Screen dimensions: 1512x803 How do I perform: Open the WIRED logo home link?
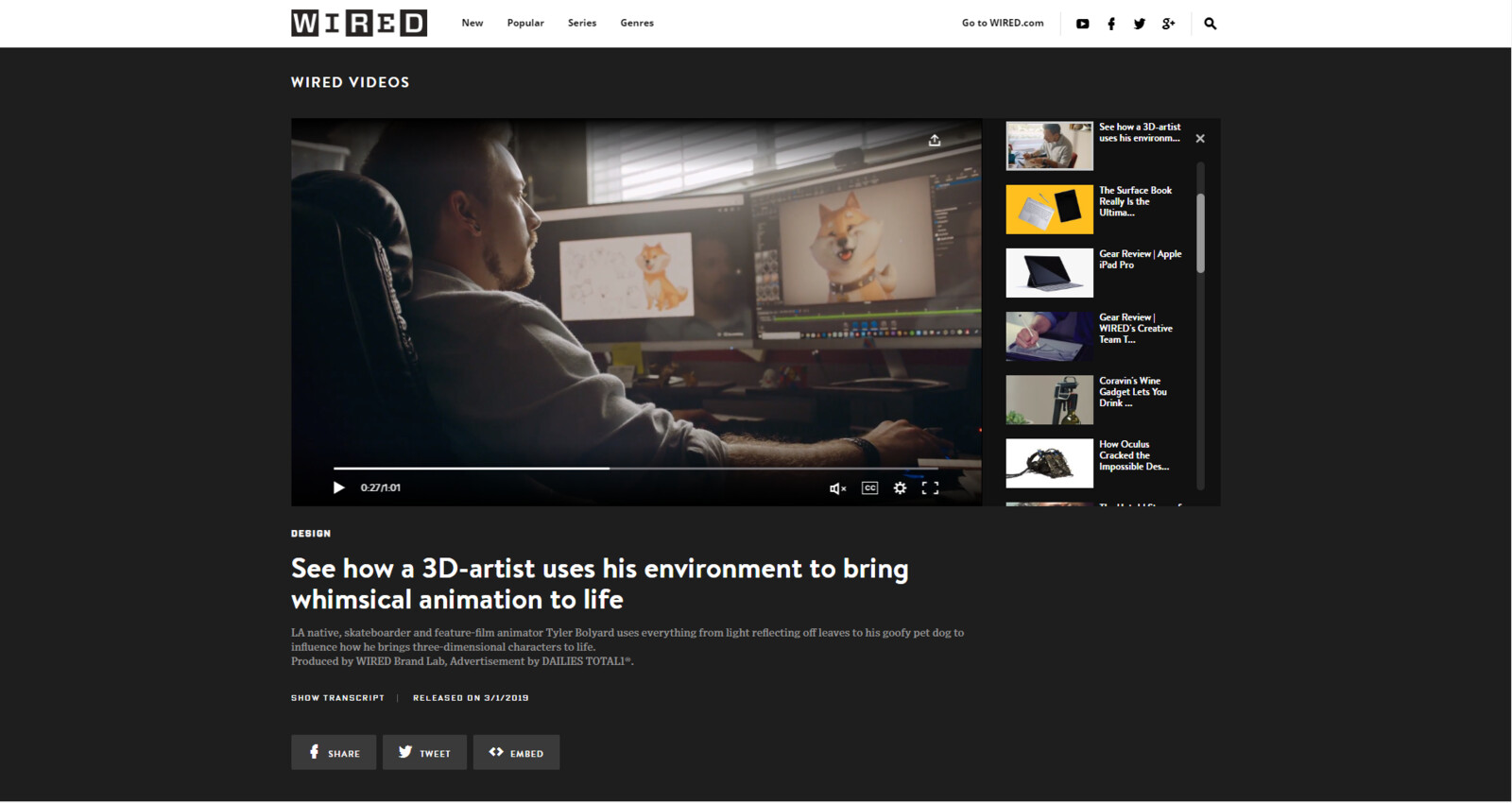[x=359, y=23]
